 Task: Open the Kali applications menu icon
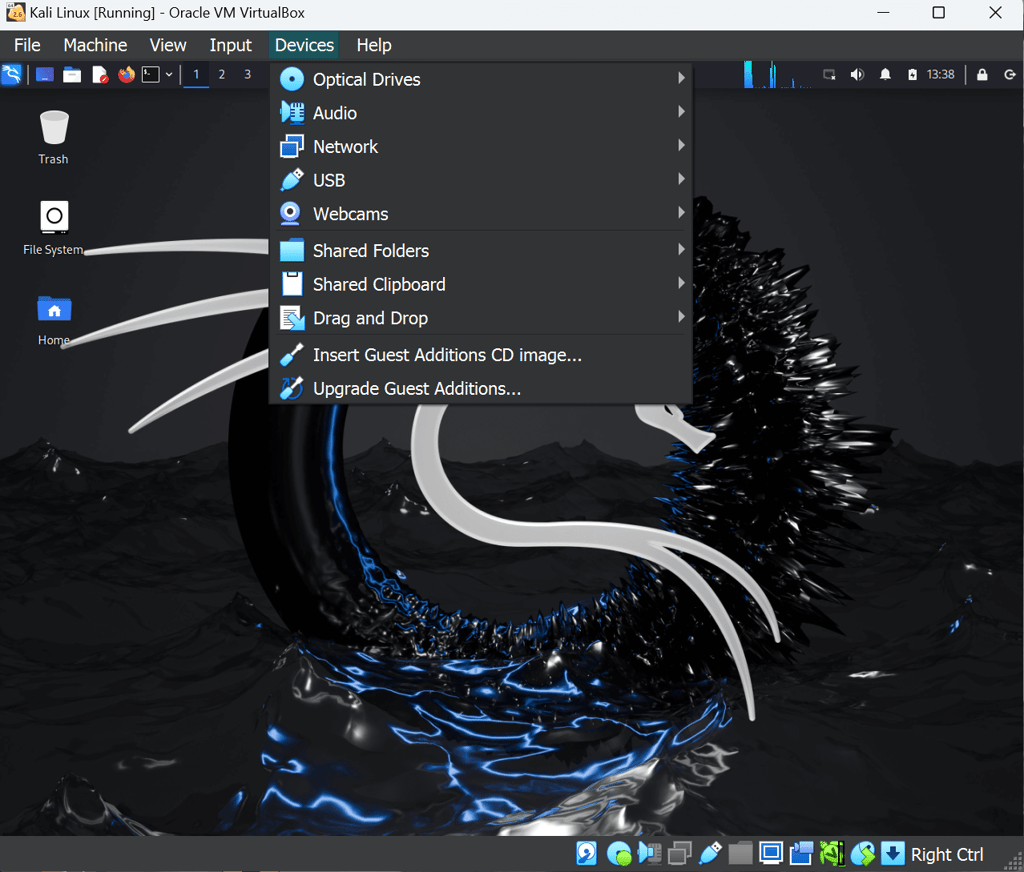coord(12,74)
